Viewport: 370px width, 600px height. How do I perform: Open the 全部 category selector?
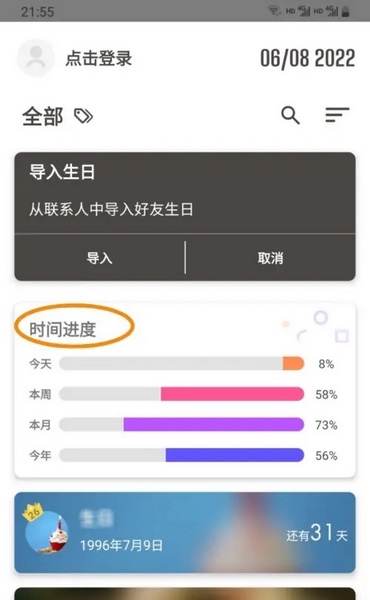pyautogui.click(x=42, y=116)
